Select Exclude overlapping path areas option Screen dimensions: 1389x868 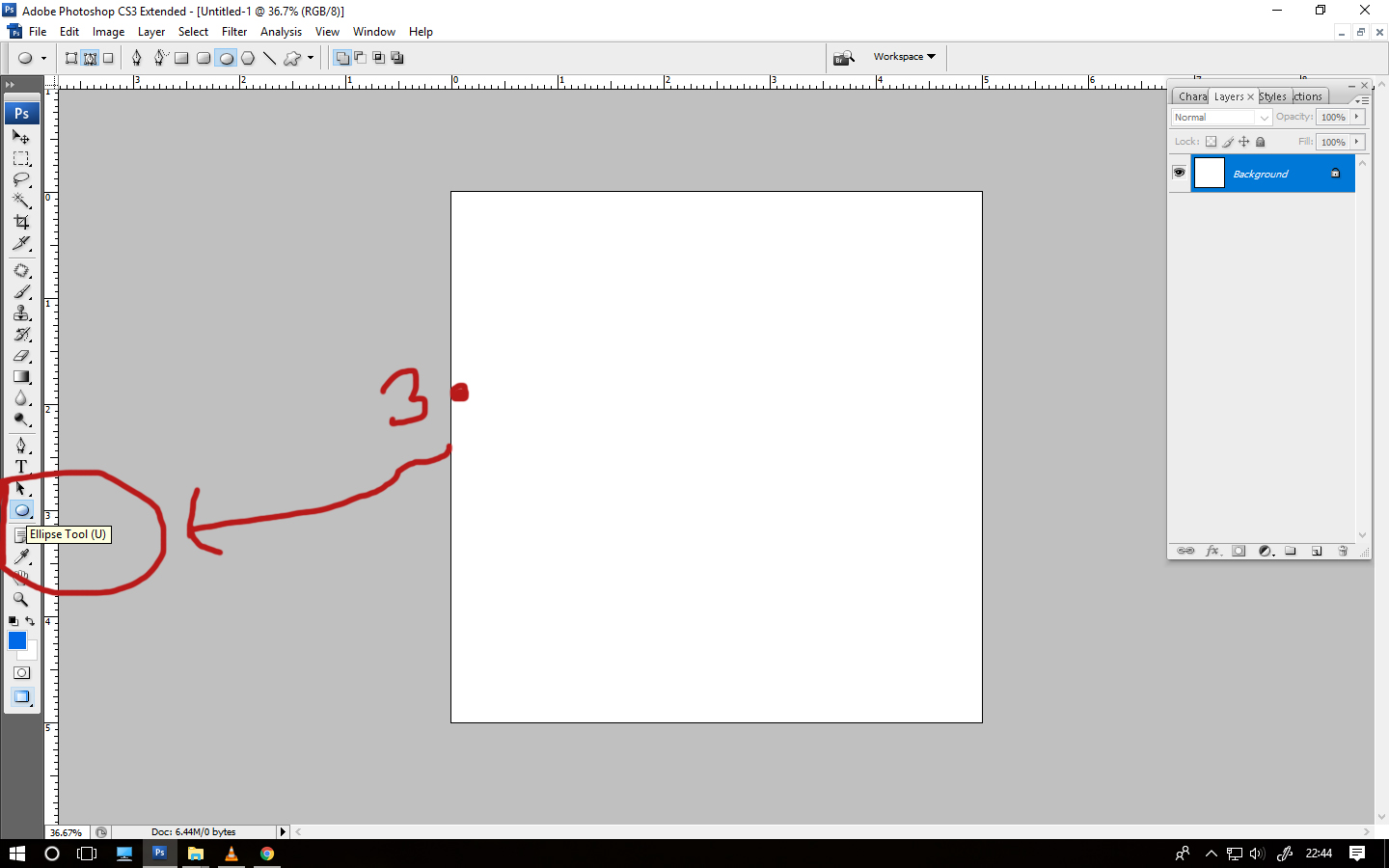click(396, 58)
